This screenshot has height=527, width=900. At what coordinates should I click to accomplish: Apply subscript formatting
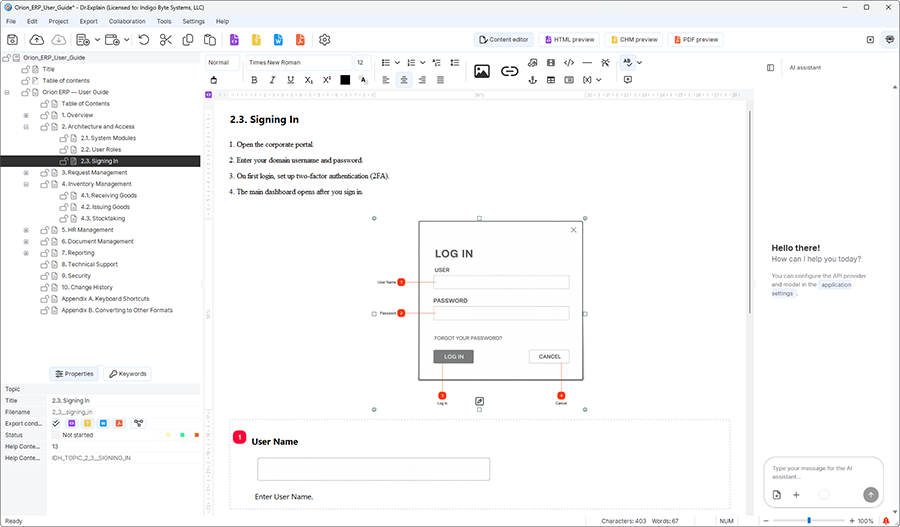[x=309, y=80]
